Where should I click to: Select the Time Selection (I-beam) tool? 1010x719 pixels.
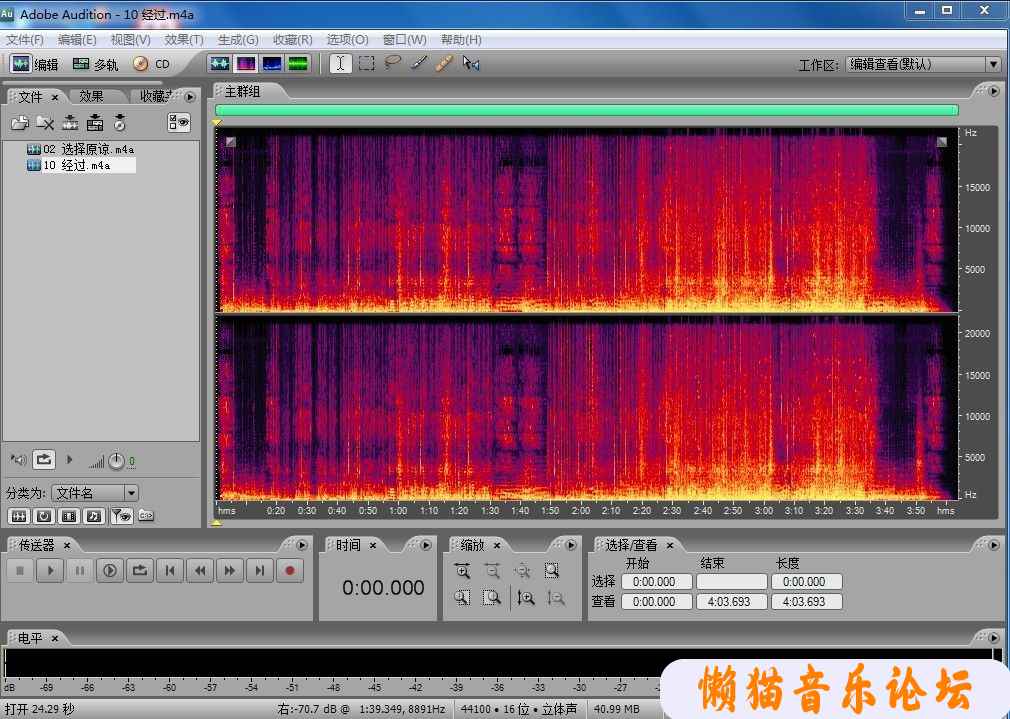pyautogui.click(x=340, y=64)
